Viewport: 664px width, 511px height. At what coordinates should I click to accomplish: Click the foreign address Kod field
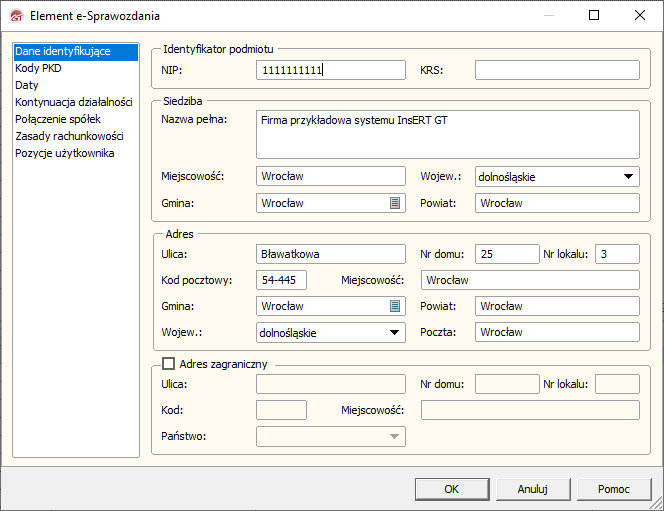tap(281, 410)
